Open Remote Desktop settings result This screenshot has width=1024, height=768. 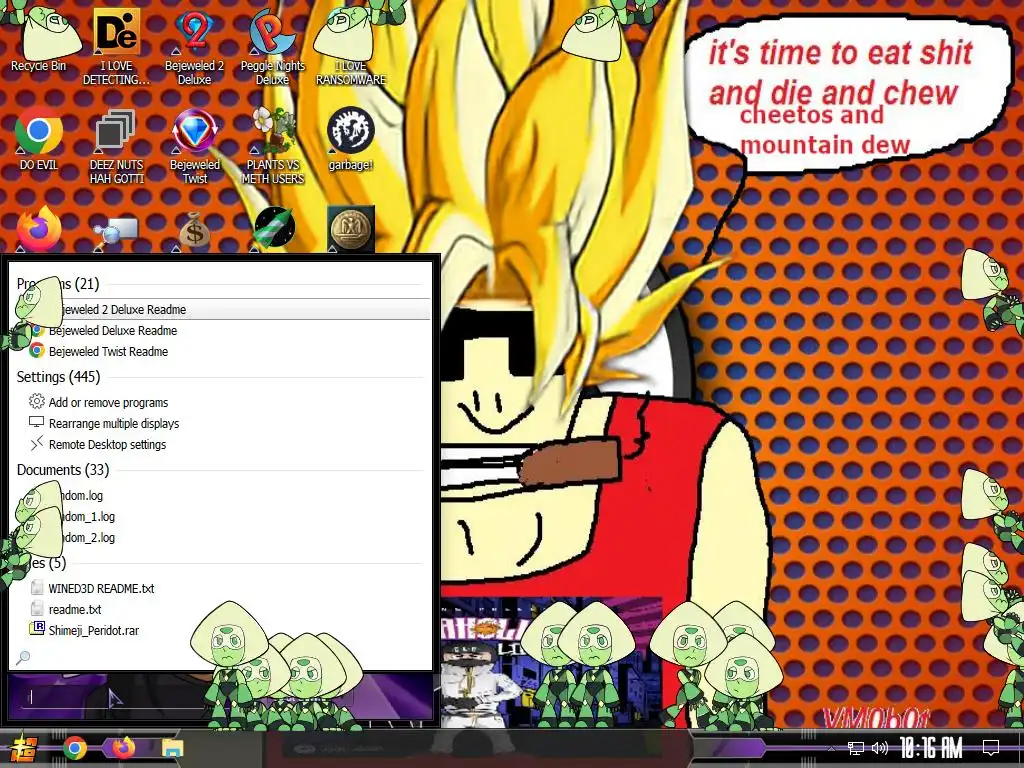click(223, 444)
